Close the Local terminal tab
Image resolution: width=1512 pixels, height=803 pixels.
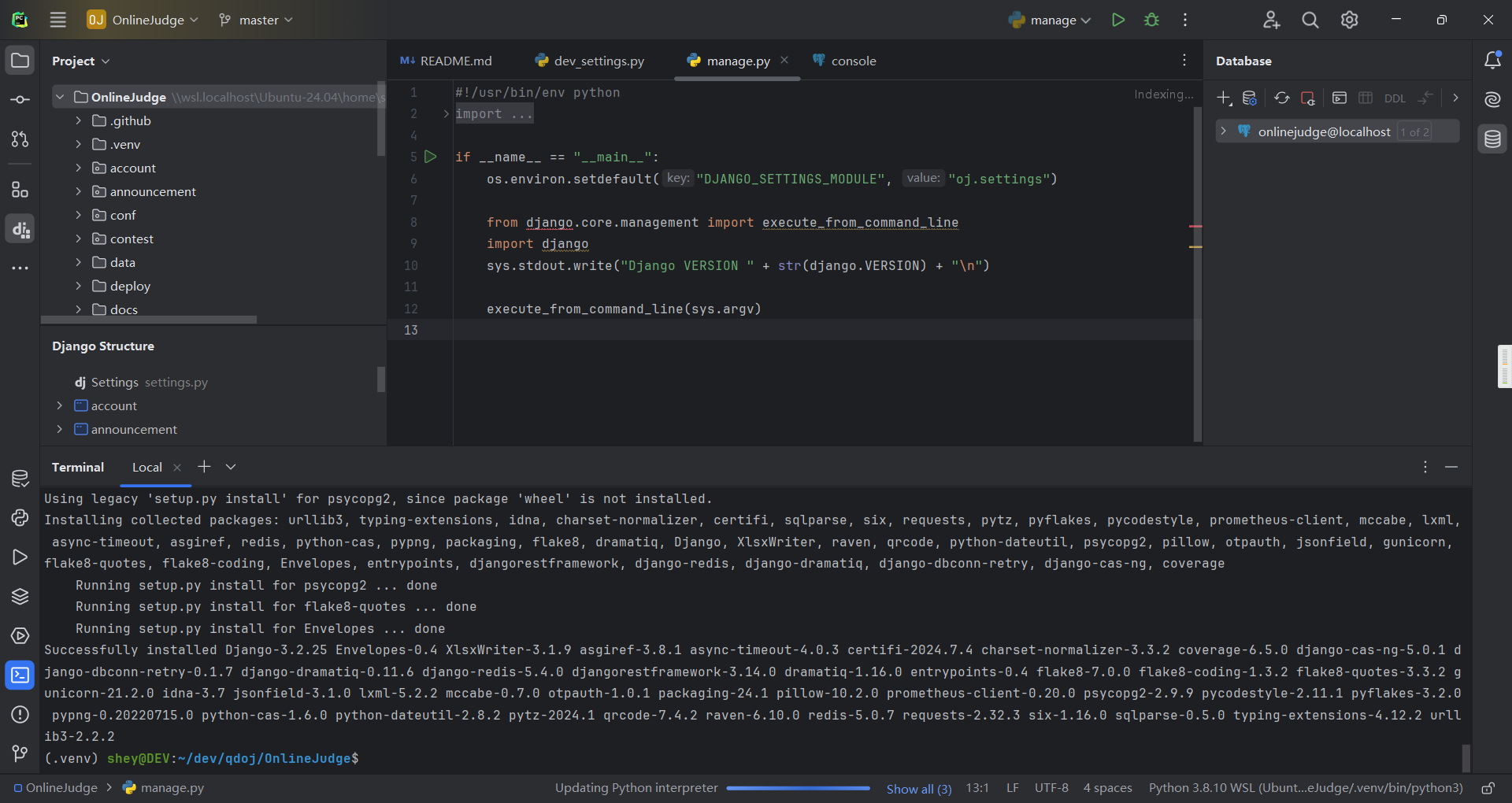(177, 468)
